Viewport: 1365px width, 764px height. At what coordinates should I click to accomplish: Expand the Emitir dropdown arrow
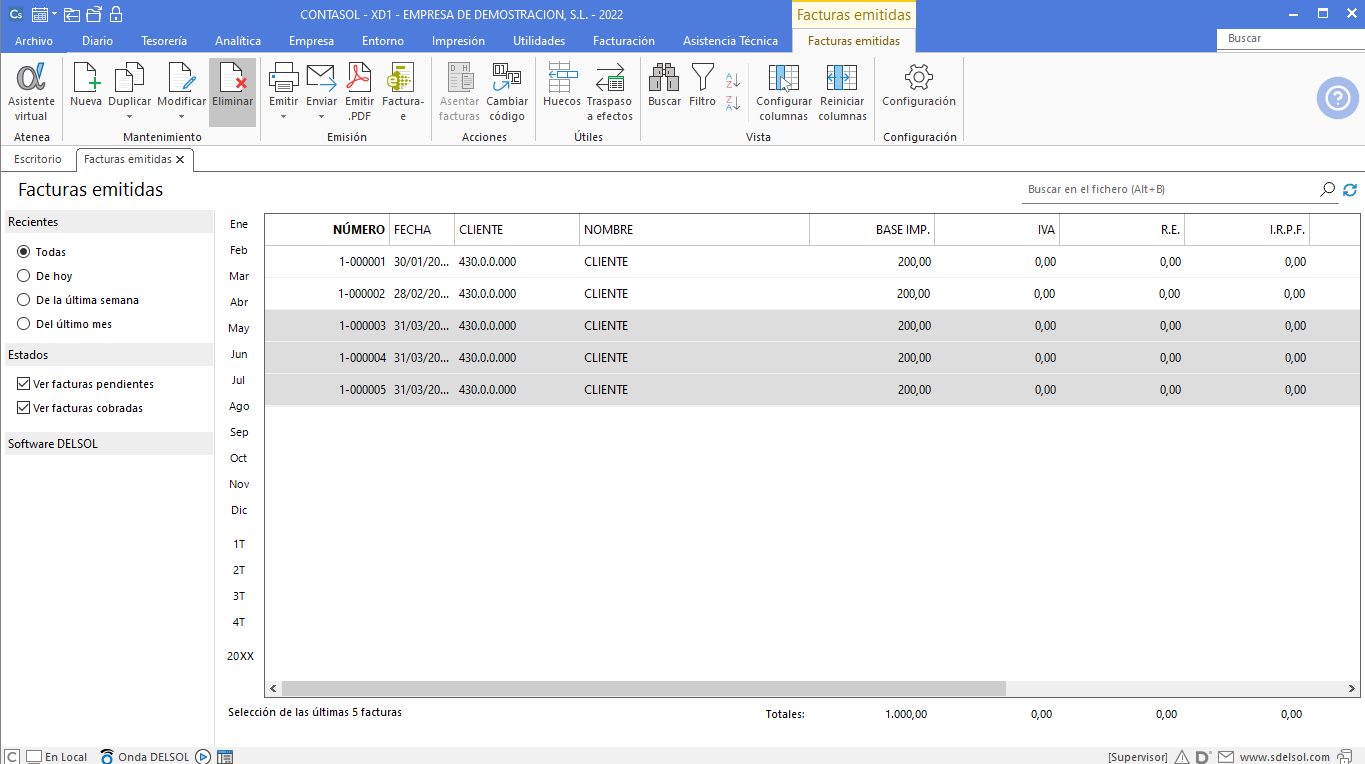(283, 116)
